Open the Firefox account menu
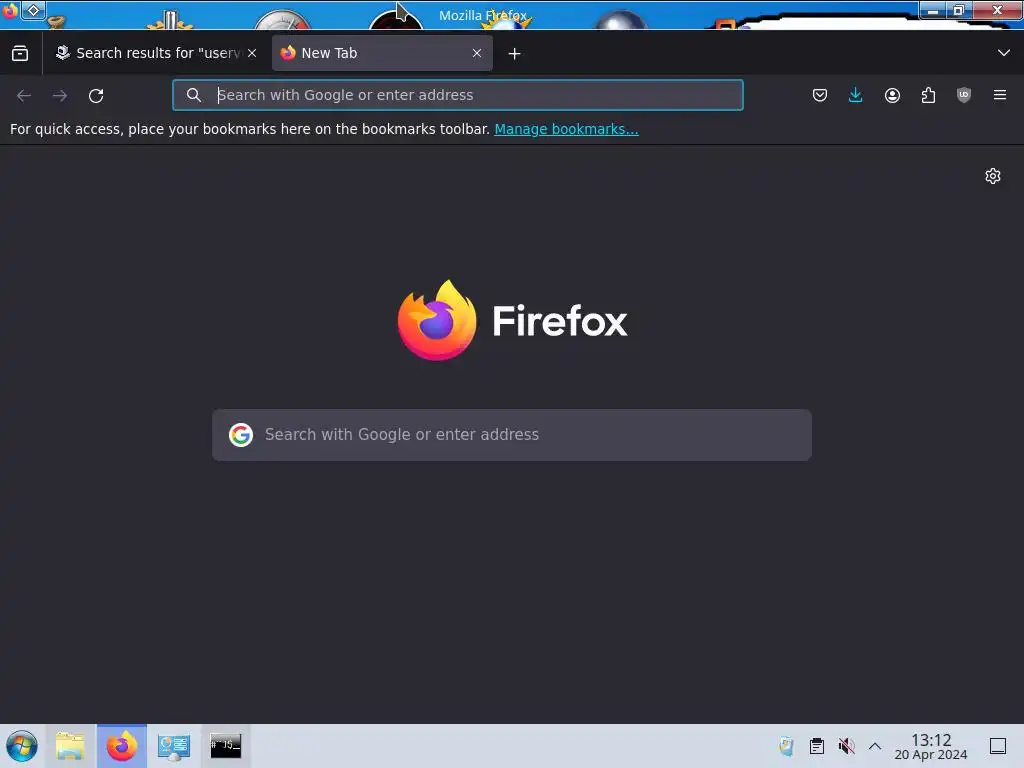 tap(892, 95)
